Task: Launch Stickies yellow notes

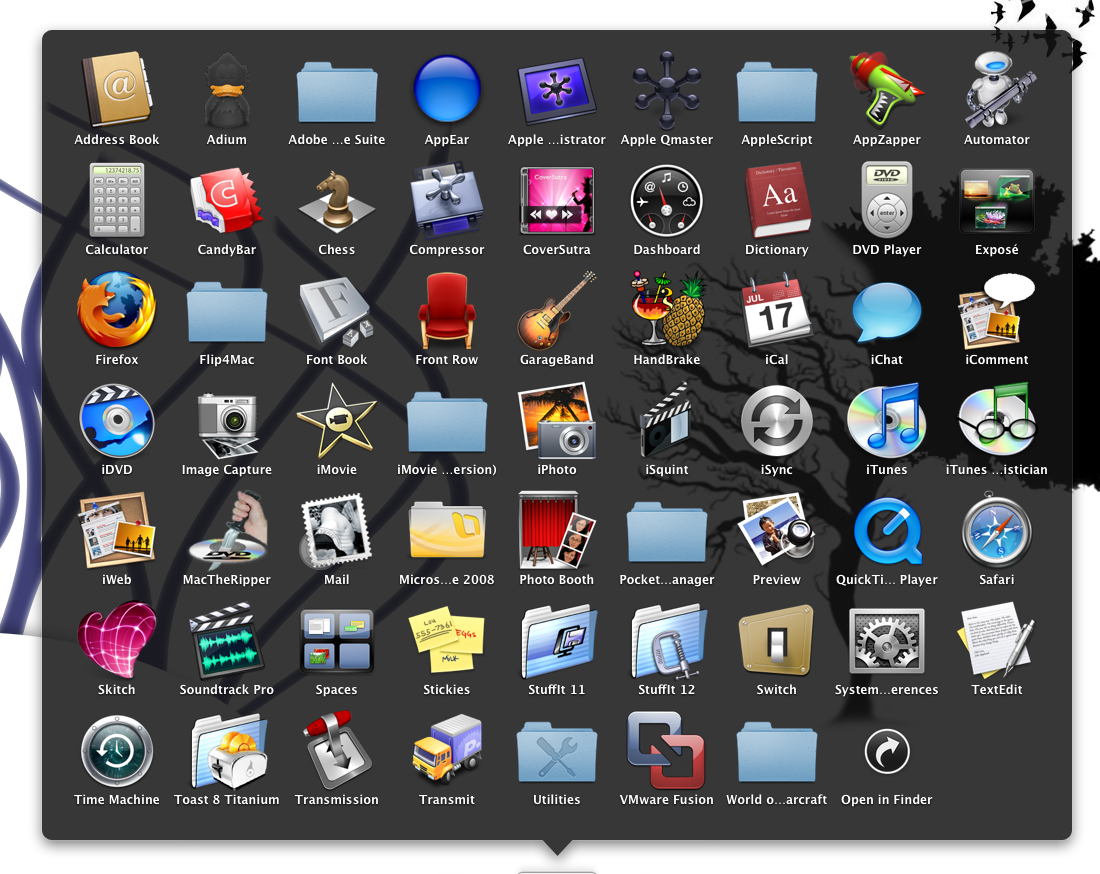Action: [x=447, y=640]
